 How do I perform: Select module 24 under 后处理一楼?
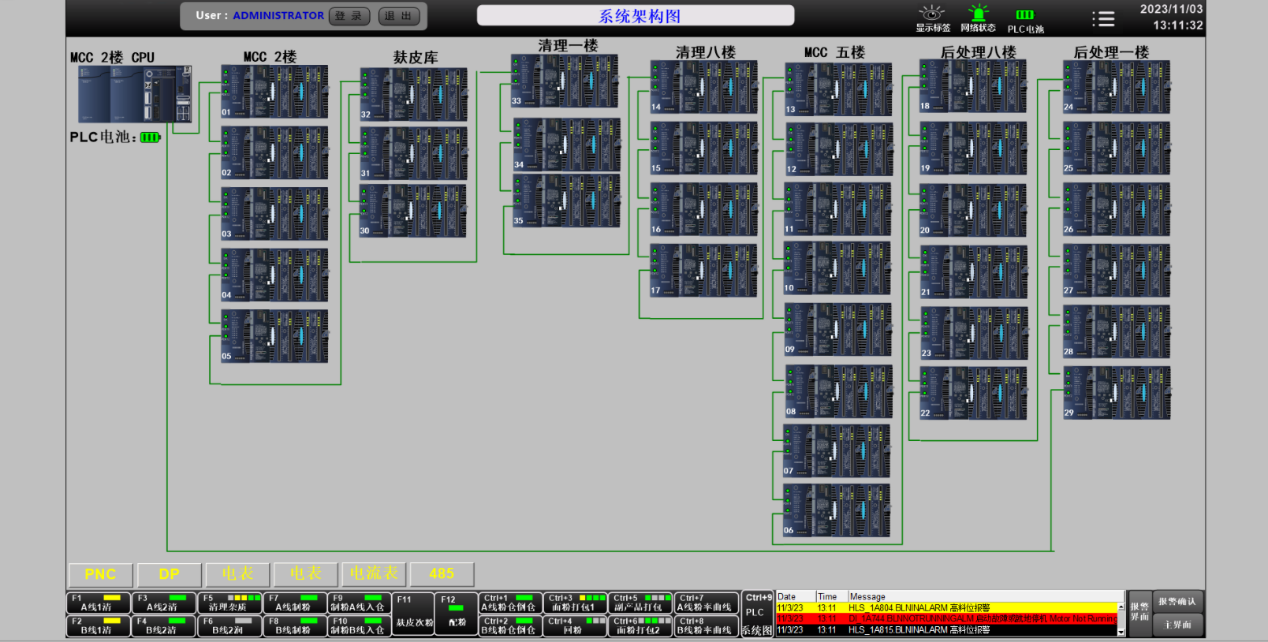pyautogui.click(x=1116, y=86)
